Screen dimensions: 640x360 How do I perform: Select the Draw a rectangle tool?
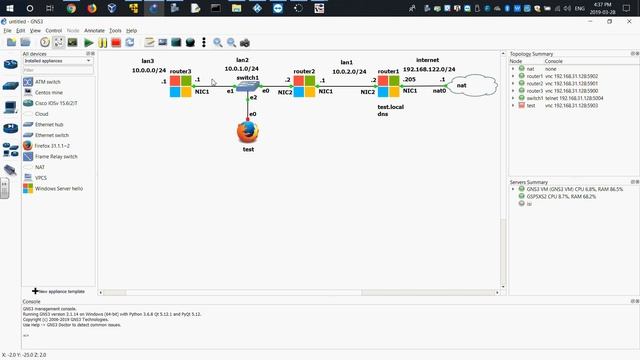176,42
